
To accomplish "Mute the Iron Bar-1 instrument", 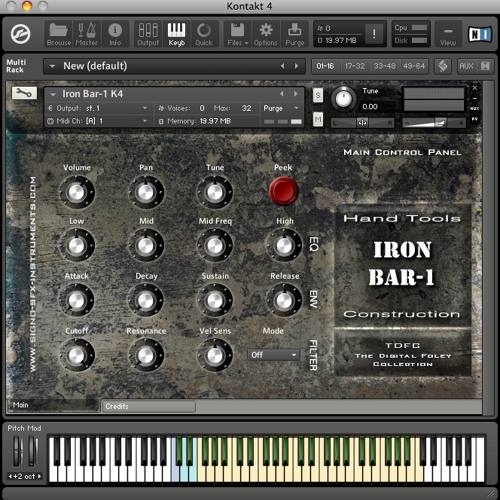I will [x=318, y=119].
